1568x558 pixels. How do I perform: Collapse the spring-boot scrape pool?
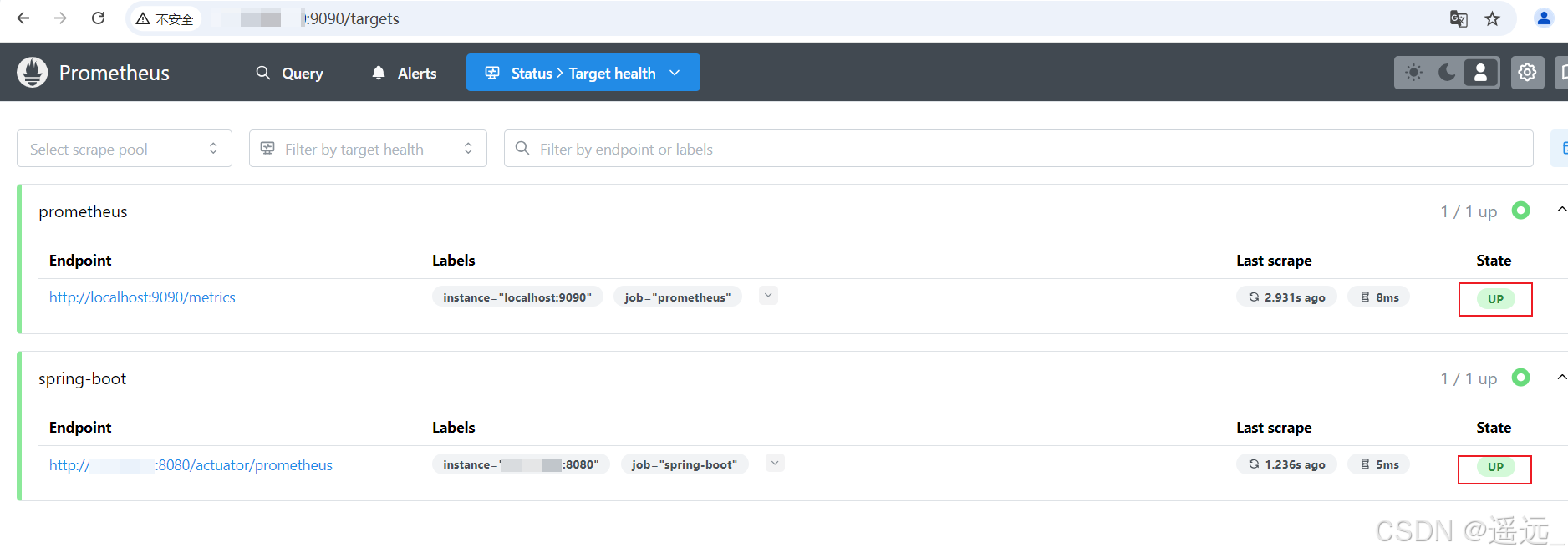coord(1560,378)
